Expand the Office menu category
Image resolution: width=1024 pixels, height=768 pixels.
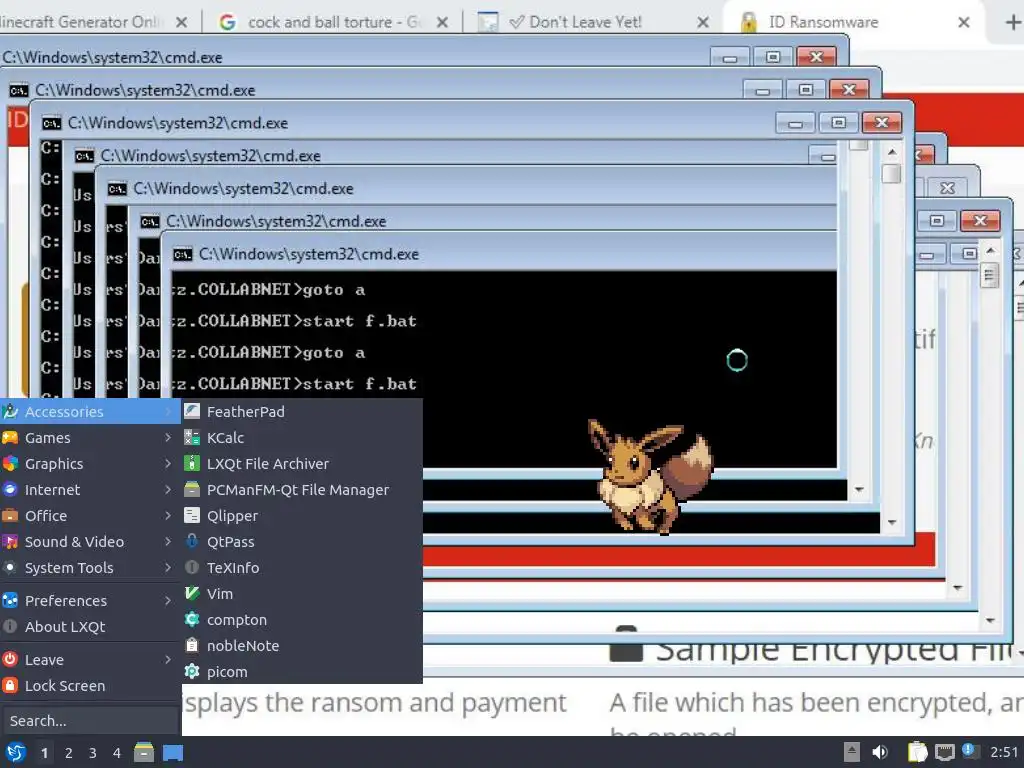(90, 516)
